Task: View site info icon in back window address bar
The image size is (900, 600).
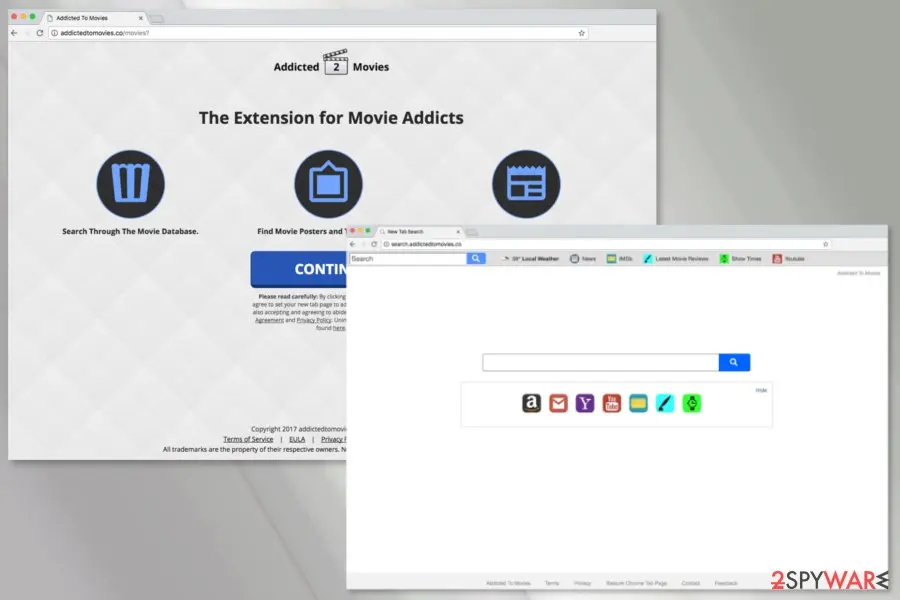Action: tap(55, 33)
